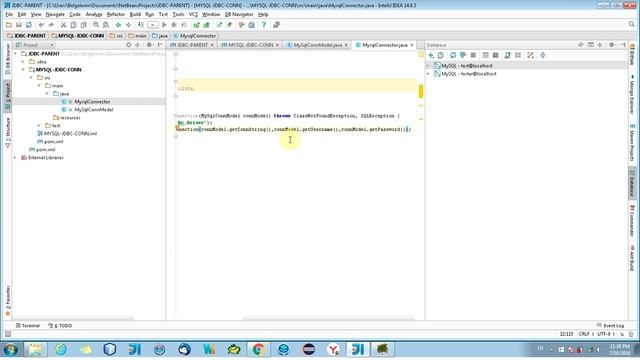Viewport: 640px width, 360px height.
Task: Open the Refactor menu
Action: 116,14
